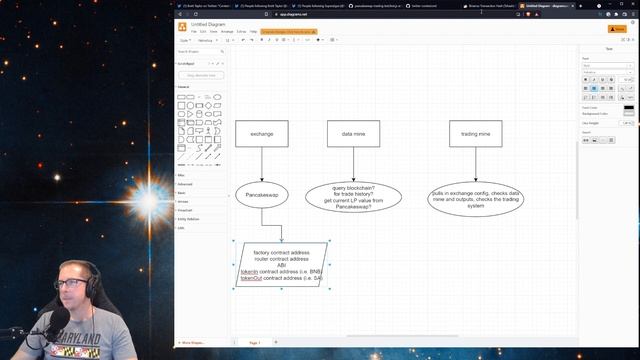Click the toolbar undo arrow

(243, 40)
